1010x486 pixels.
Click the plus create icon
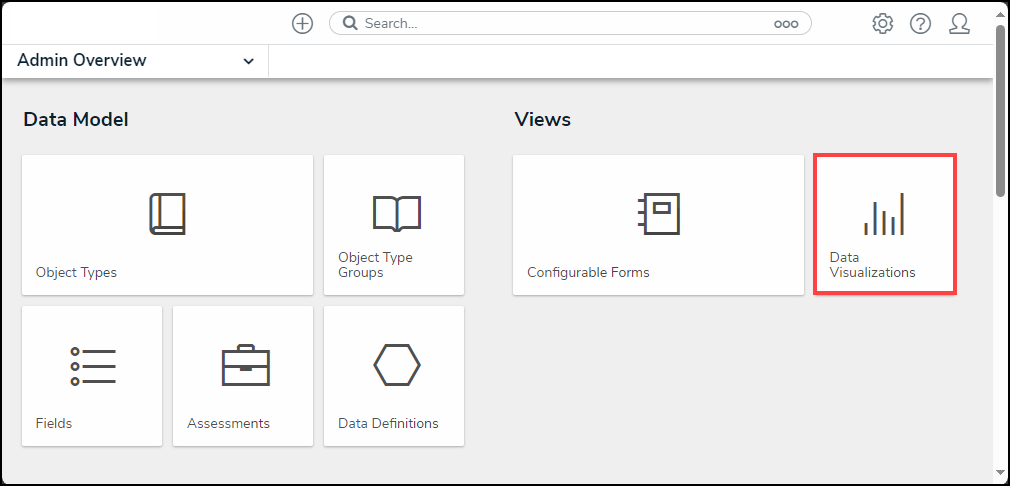pyautogui.click(x=302, y=24)
